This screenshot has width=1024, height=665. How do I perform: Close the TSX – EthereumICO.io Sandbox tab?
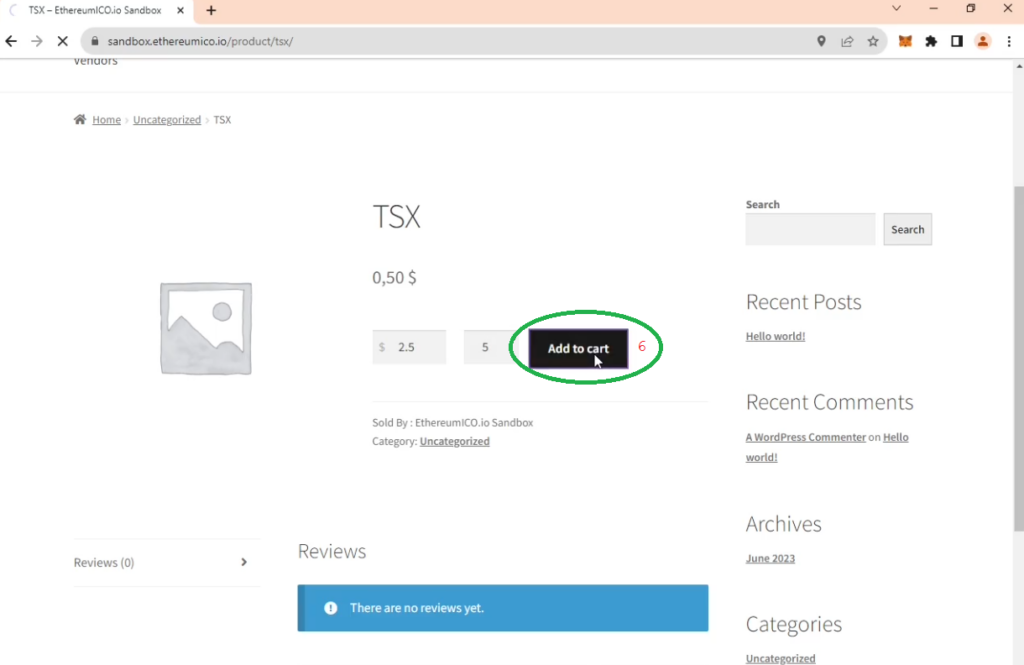pos(182,10)
